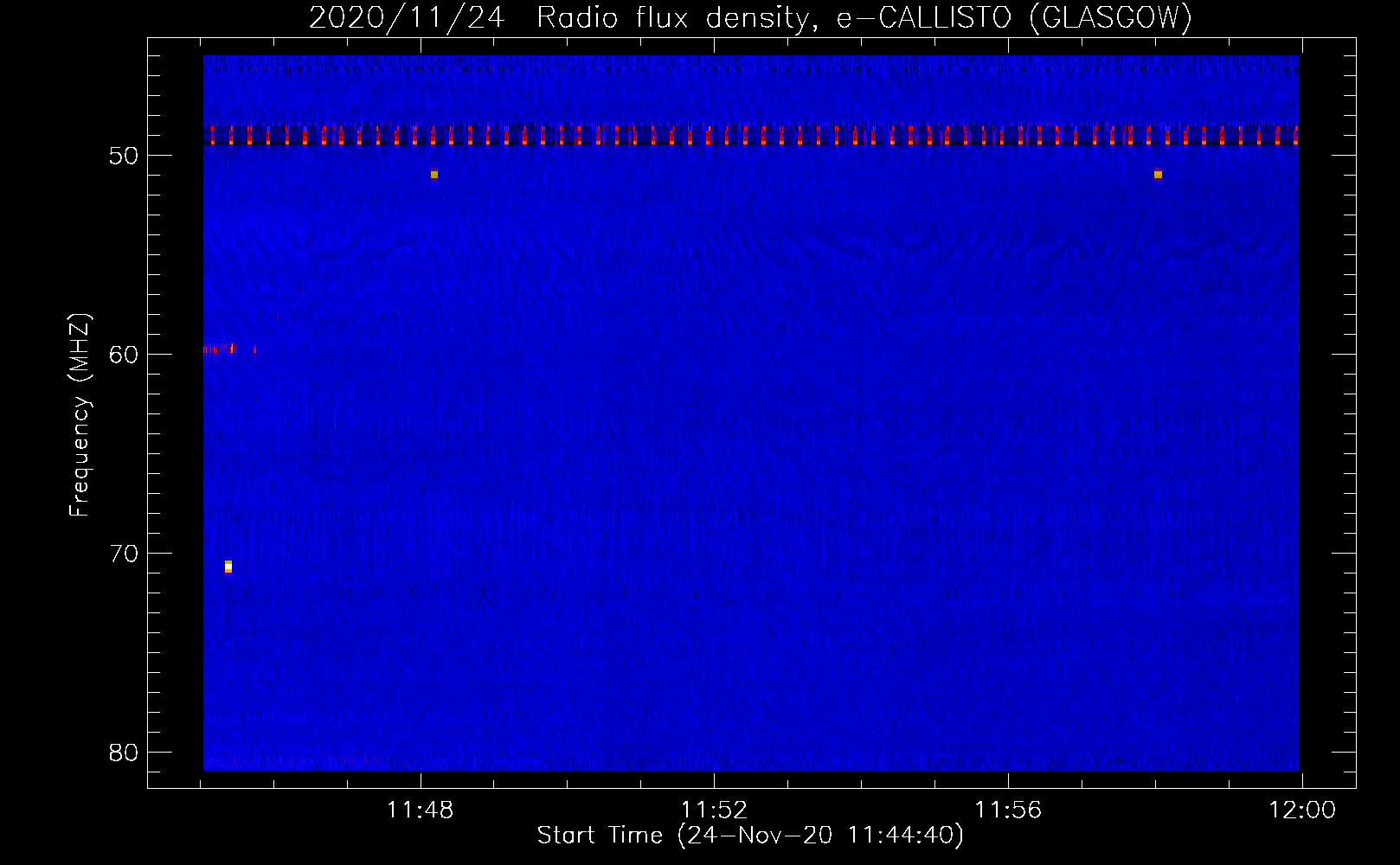This screenshot has height=865, width=1400.
Task: Click the orange spot near 51 MHz at 11:48
Action: coord(434,175)
